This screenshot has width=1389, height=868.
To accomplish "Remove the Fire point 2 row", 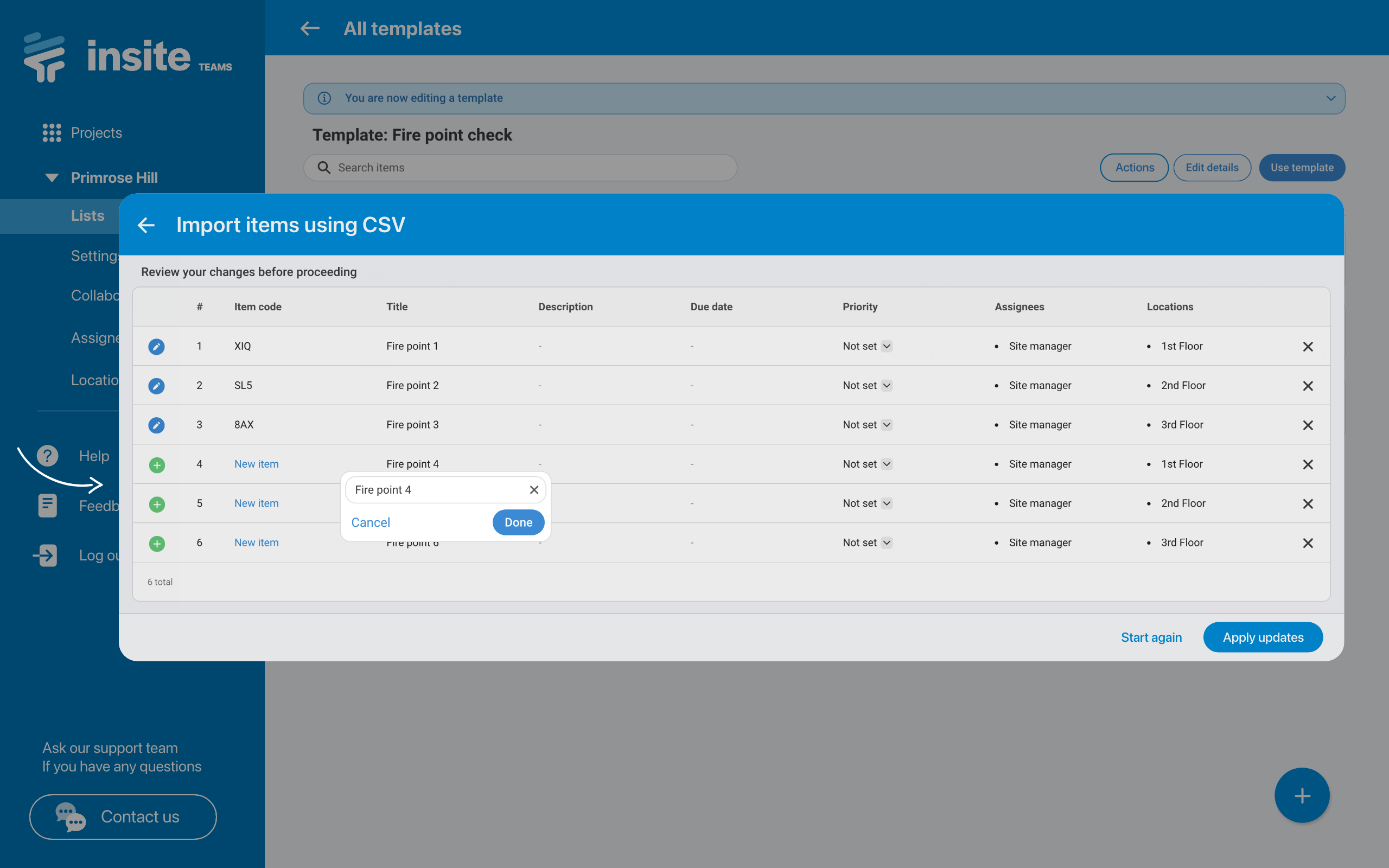I will click(1308, 386).
